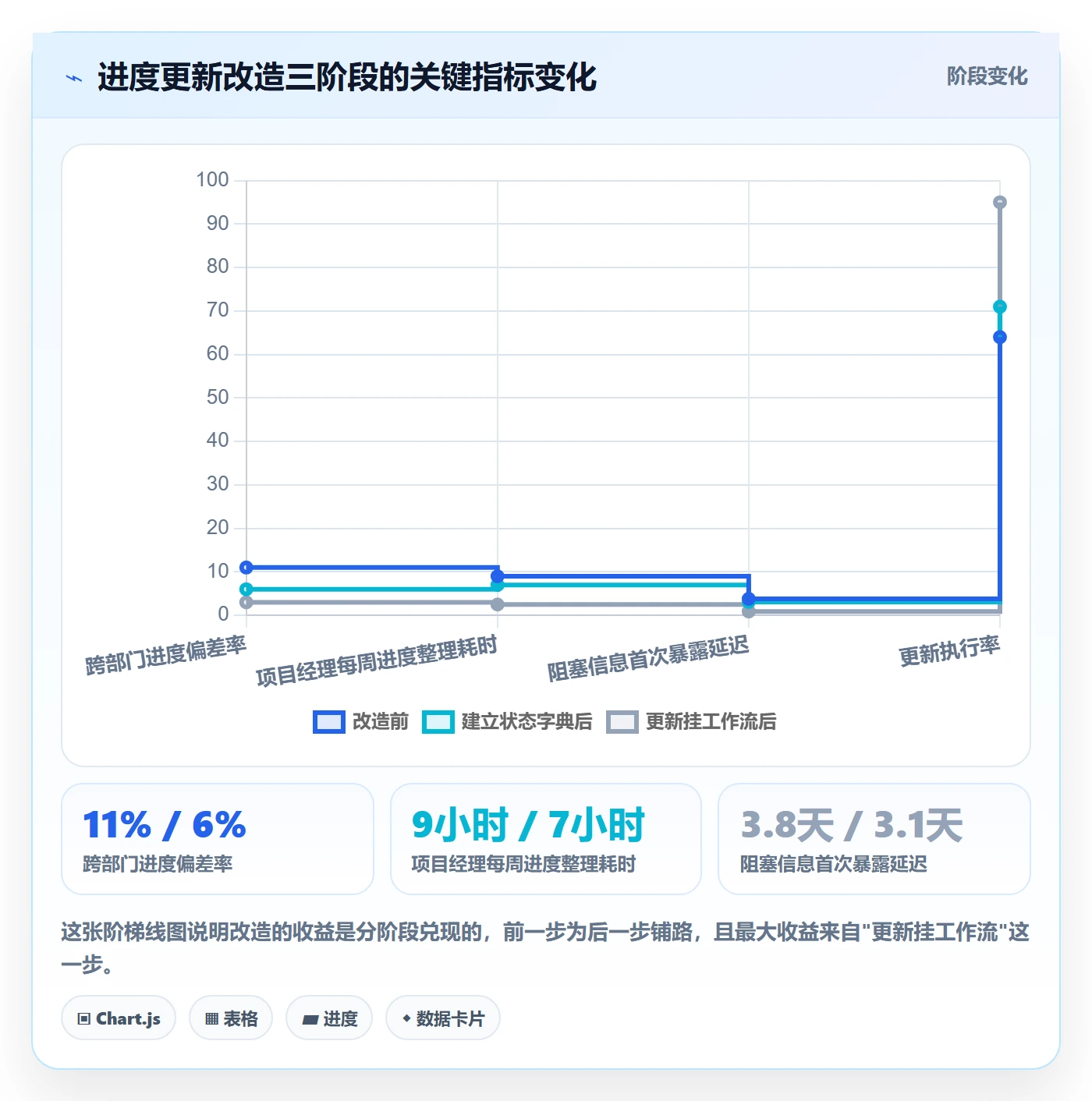Click the gray data point at 95 on 更新执行率
This screenshot has height=1101, width=1092.
point(1000,203)
